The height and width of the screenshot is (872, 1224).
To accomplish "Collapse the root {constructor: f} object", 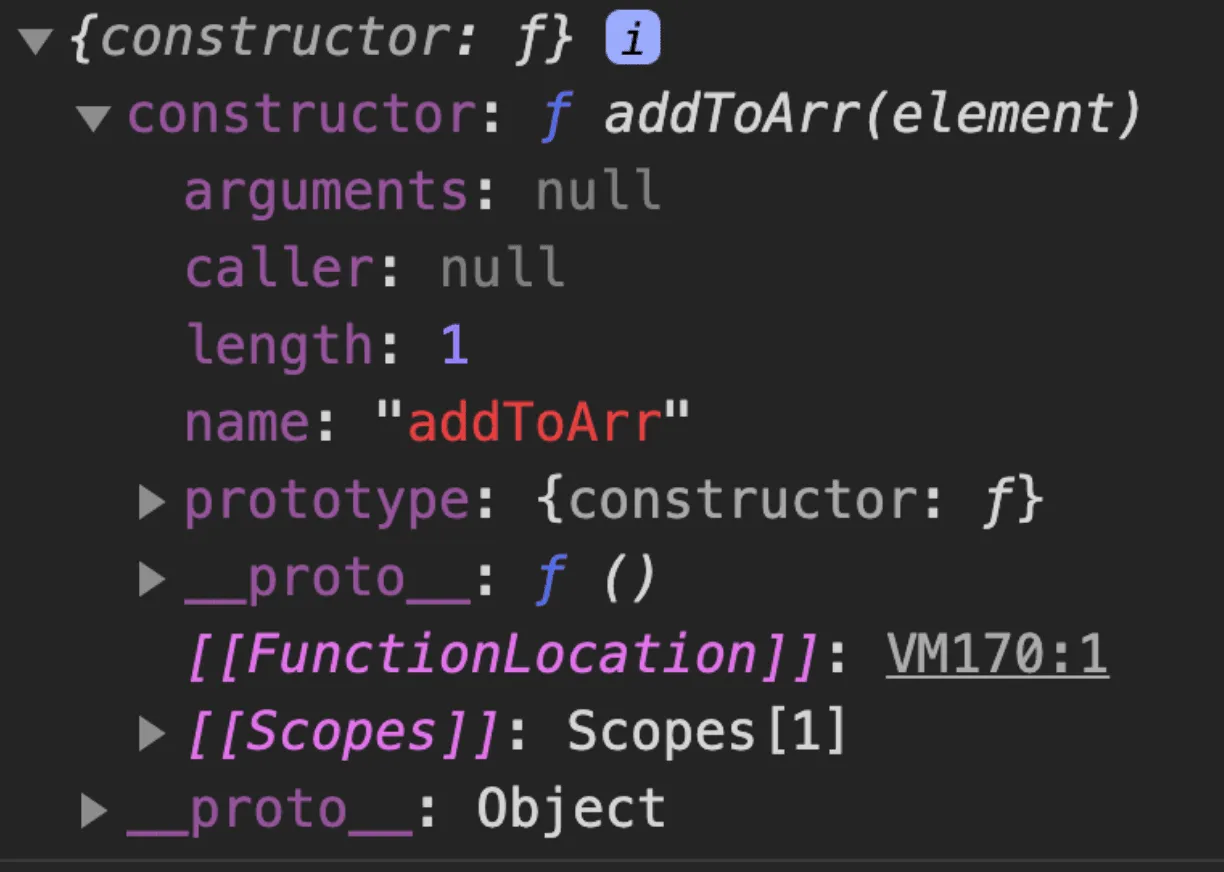I will [36, 42].
